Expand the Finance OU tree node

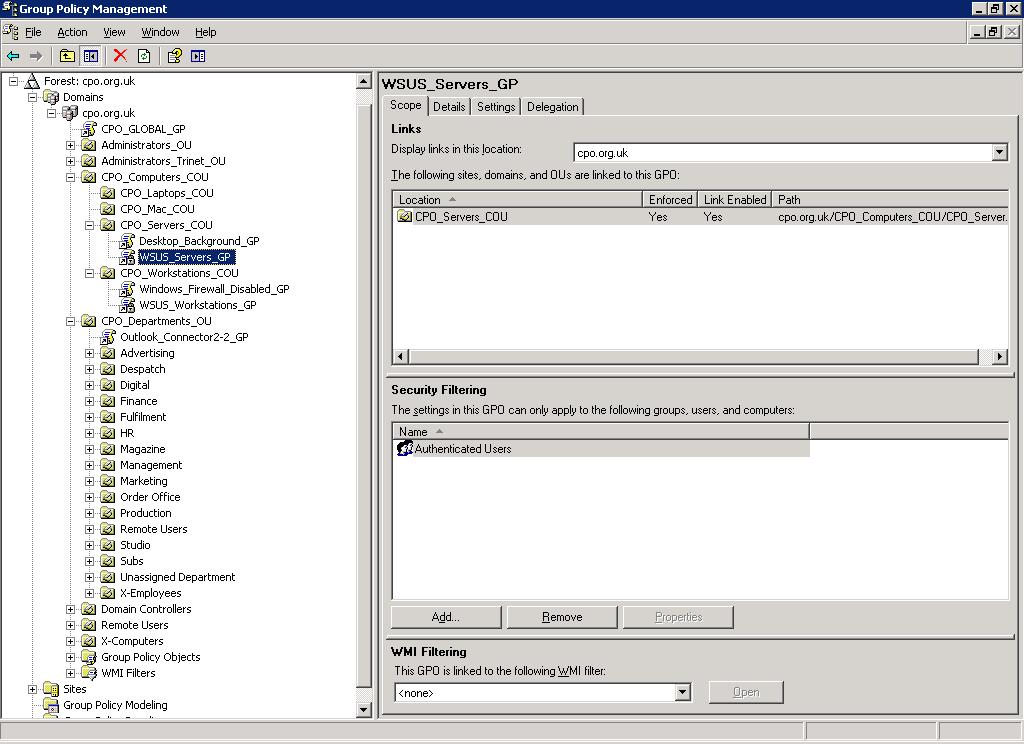coord(89,401)
